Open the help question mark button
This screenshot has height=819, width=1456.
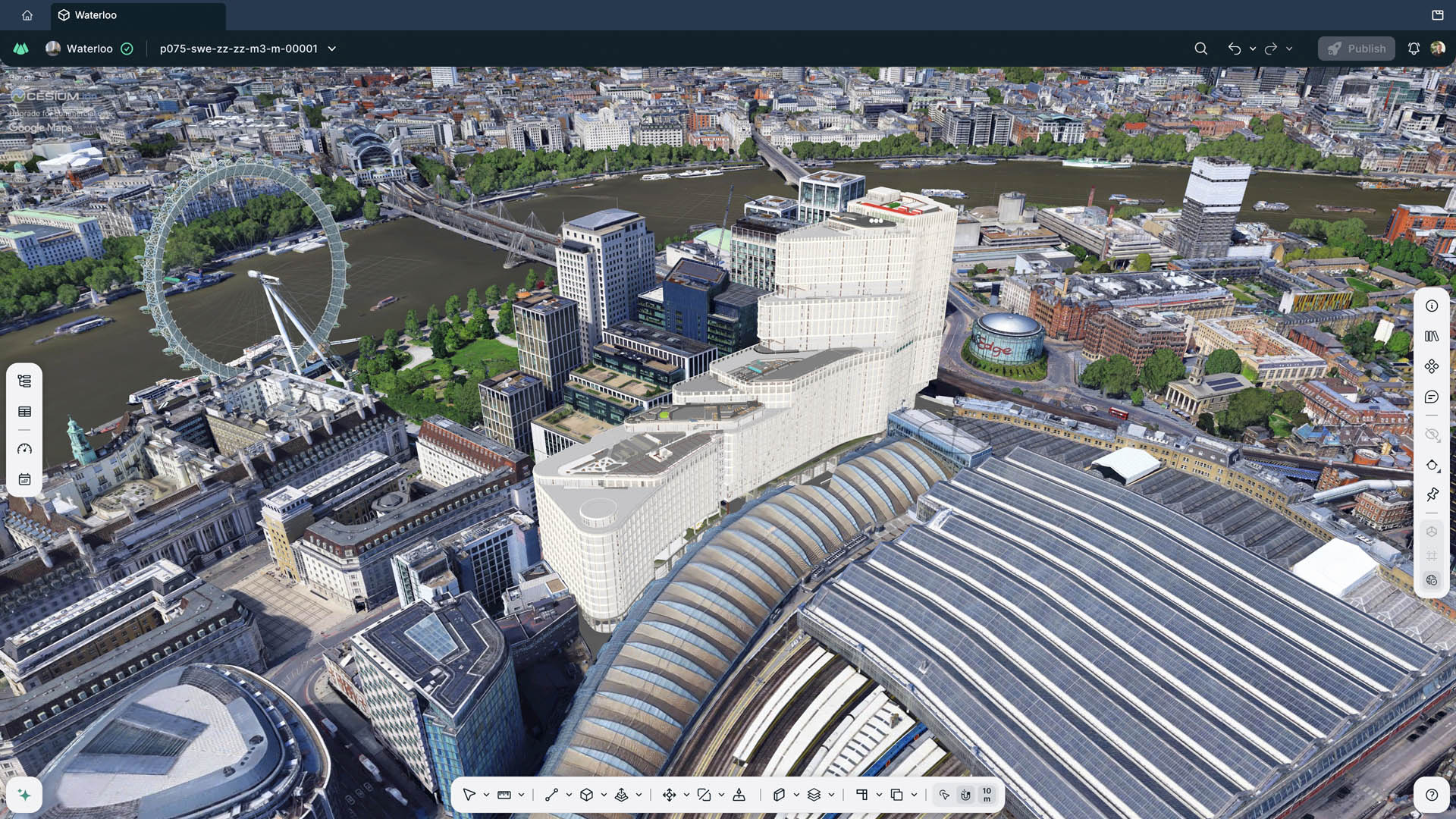coord(1432,795)
